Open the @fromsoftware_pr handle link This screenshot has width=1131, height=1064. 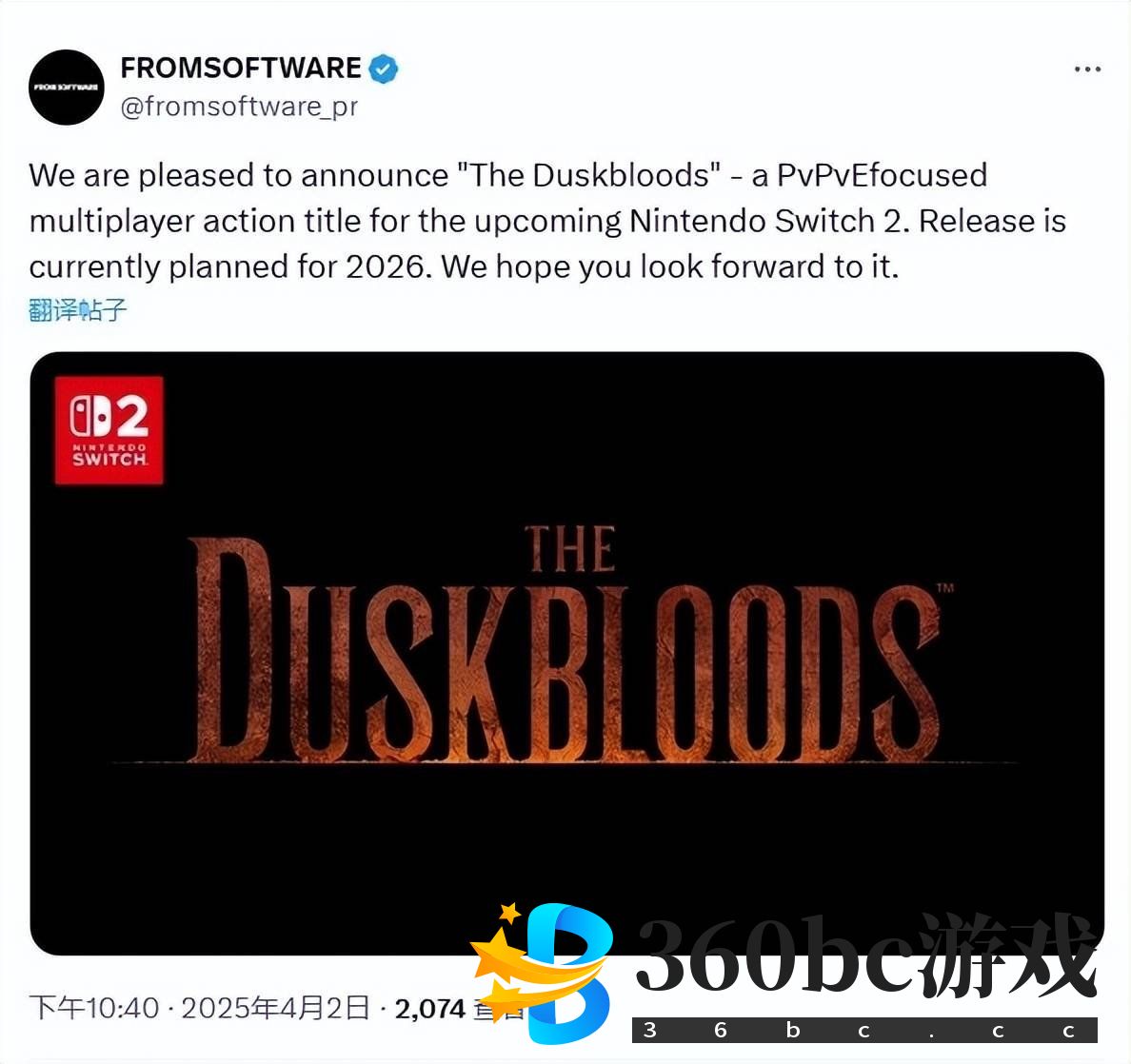pyautogui.click(x=239, y=107)
